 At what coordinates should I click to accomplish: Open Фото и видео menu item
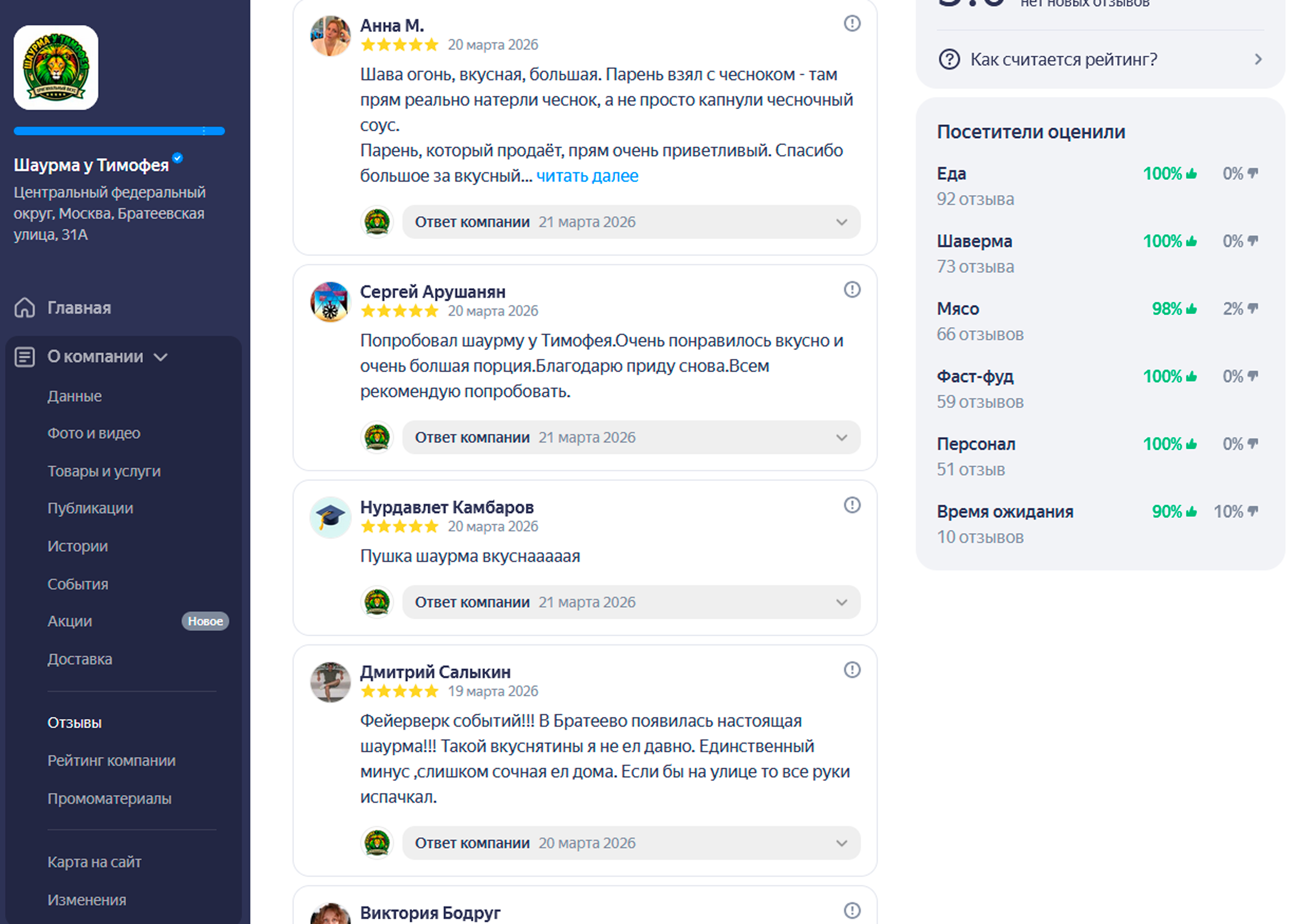point(94,433)
